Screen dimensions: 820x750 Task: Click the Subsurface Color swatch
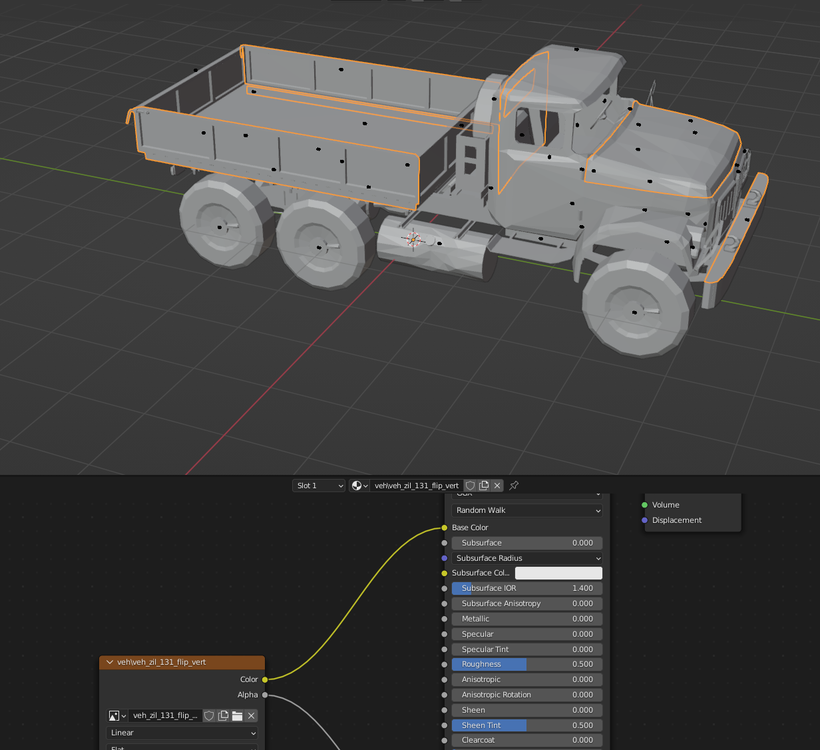pyautogui.click(x=558, y=573)
